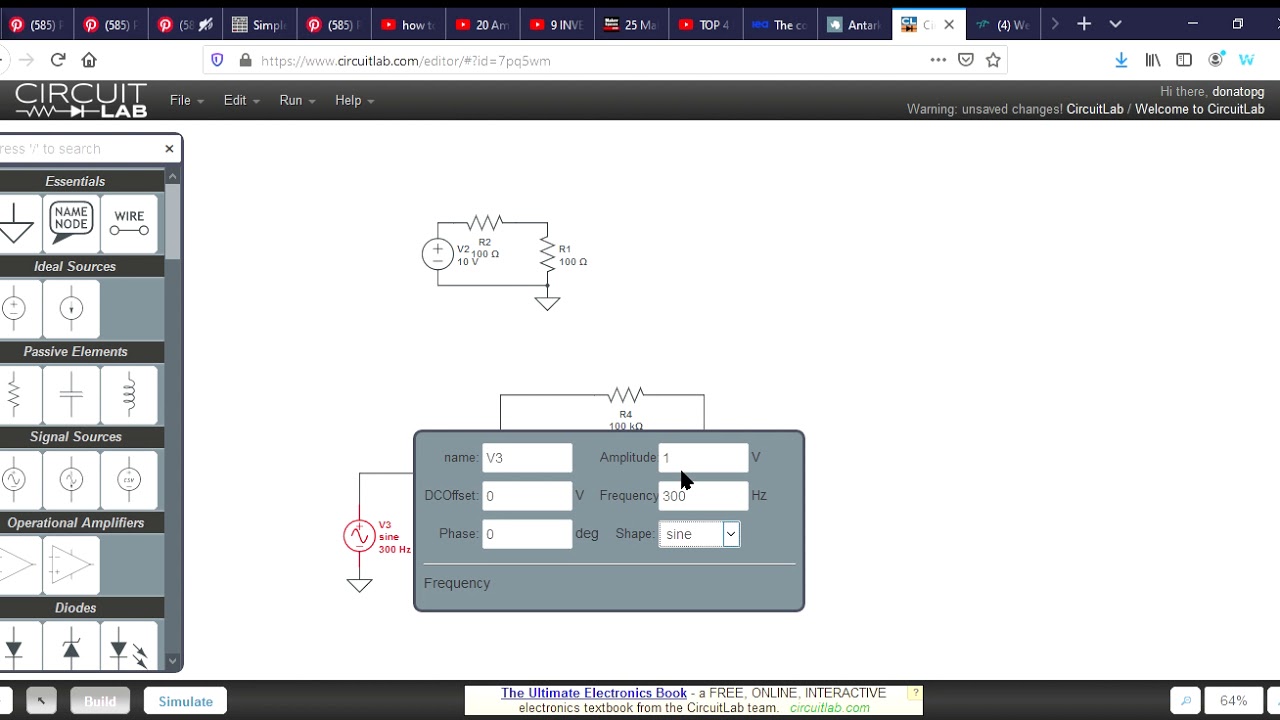Open the Run menu
1280x720 pixels.
pos(297,100)
